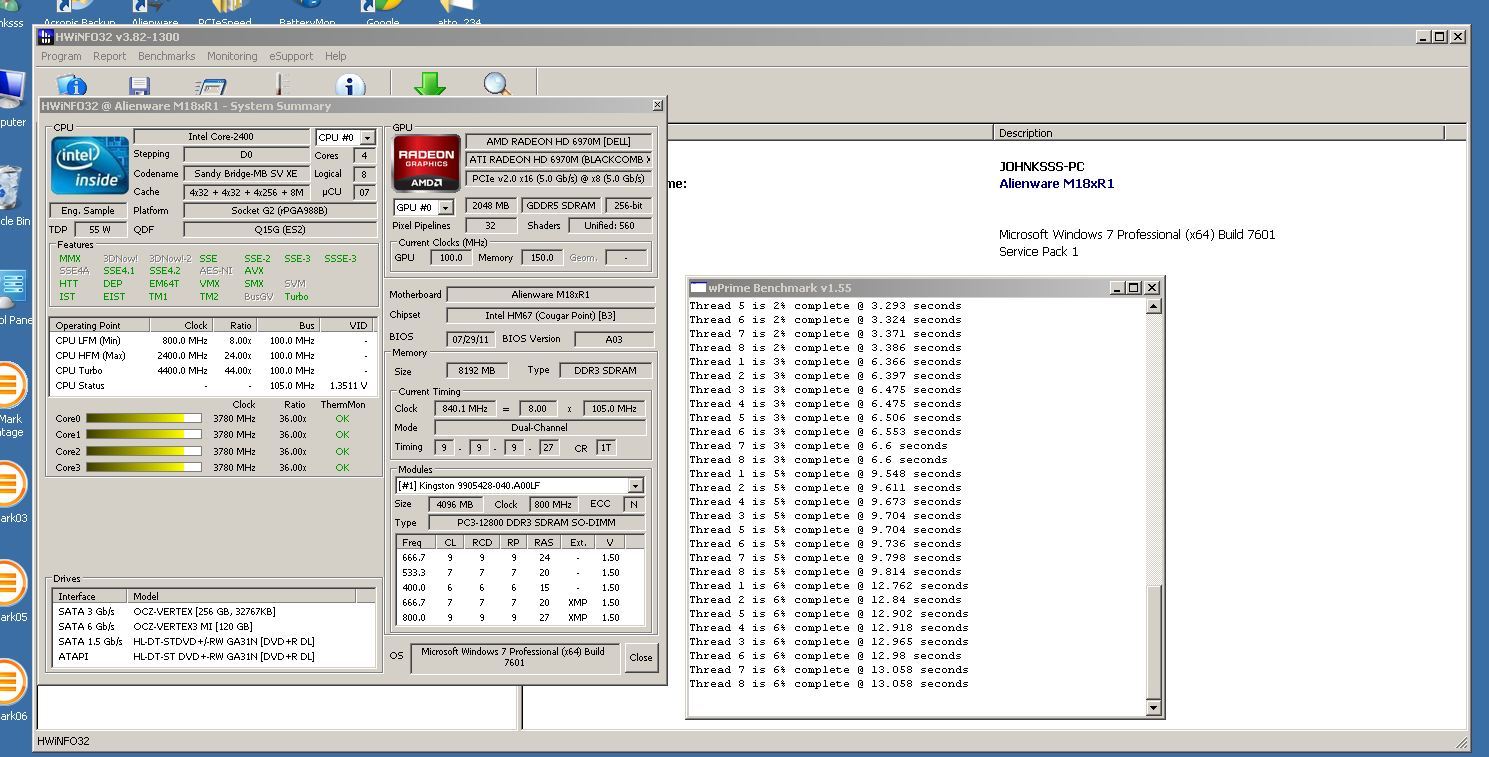Select the CPU HFM (Max) row
This screenshot has width=1489, height=757.
point(213,356)
